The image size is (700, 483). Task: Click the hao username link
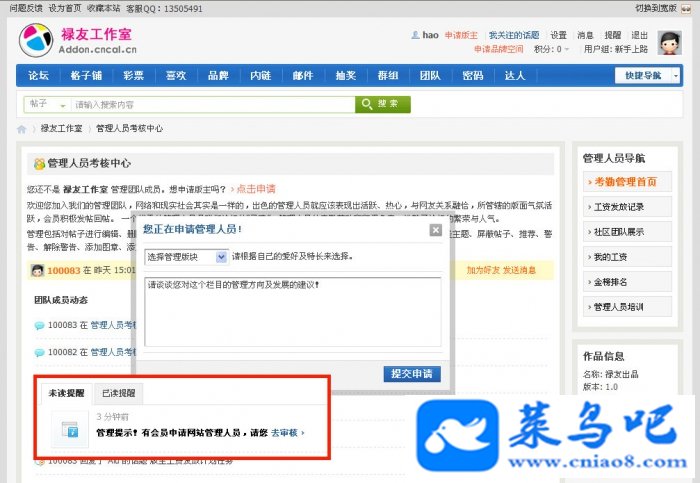tap(430, 35)
